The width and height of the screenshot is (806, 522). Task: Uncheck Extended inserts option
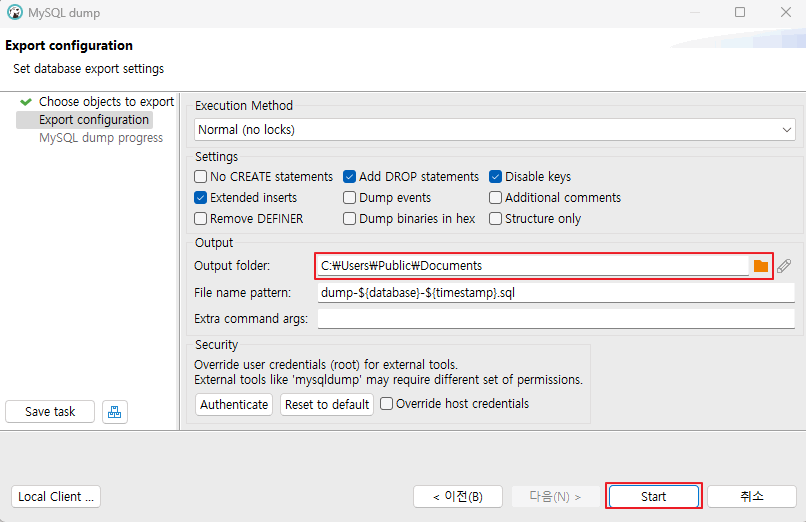pyautogui.click(x=200, y=198)
